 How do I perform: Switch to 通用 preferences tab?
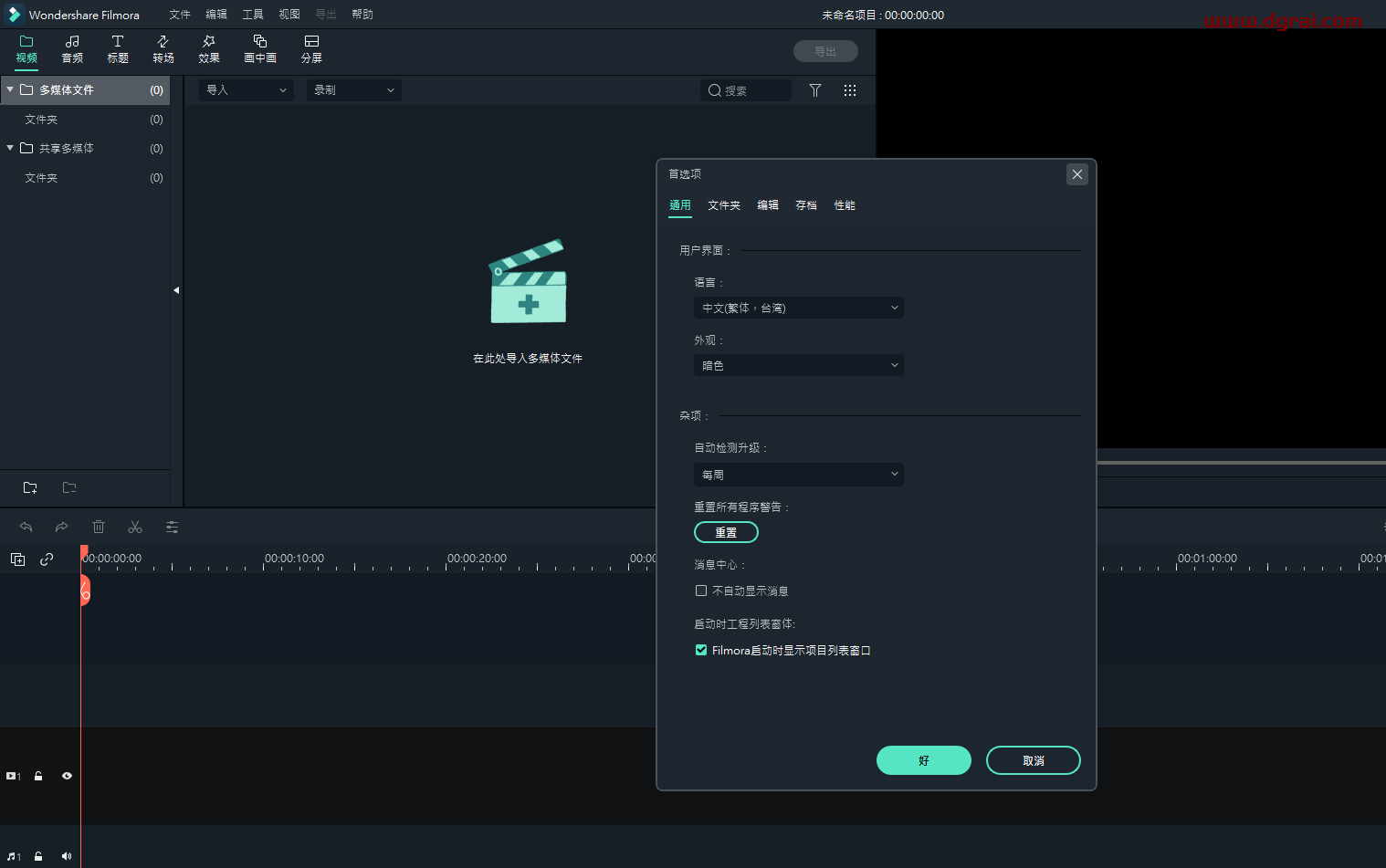(x=680, y=205)
